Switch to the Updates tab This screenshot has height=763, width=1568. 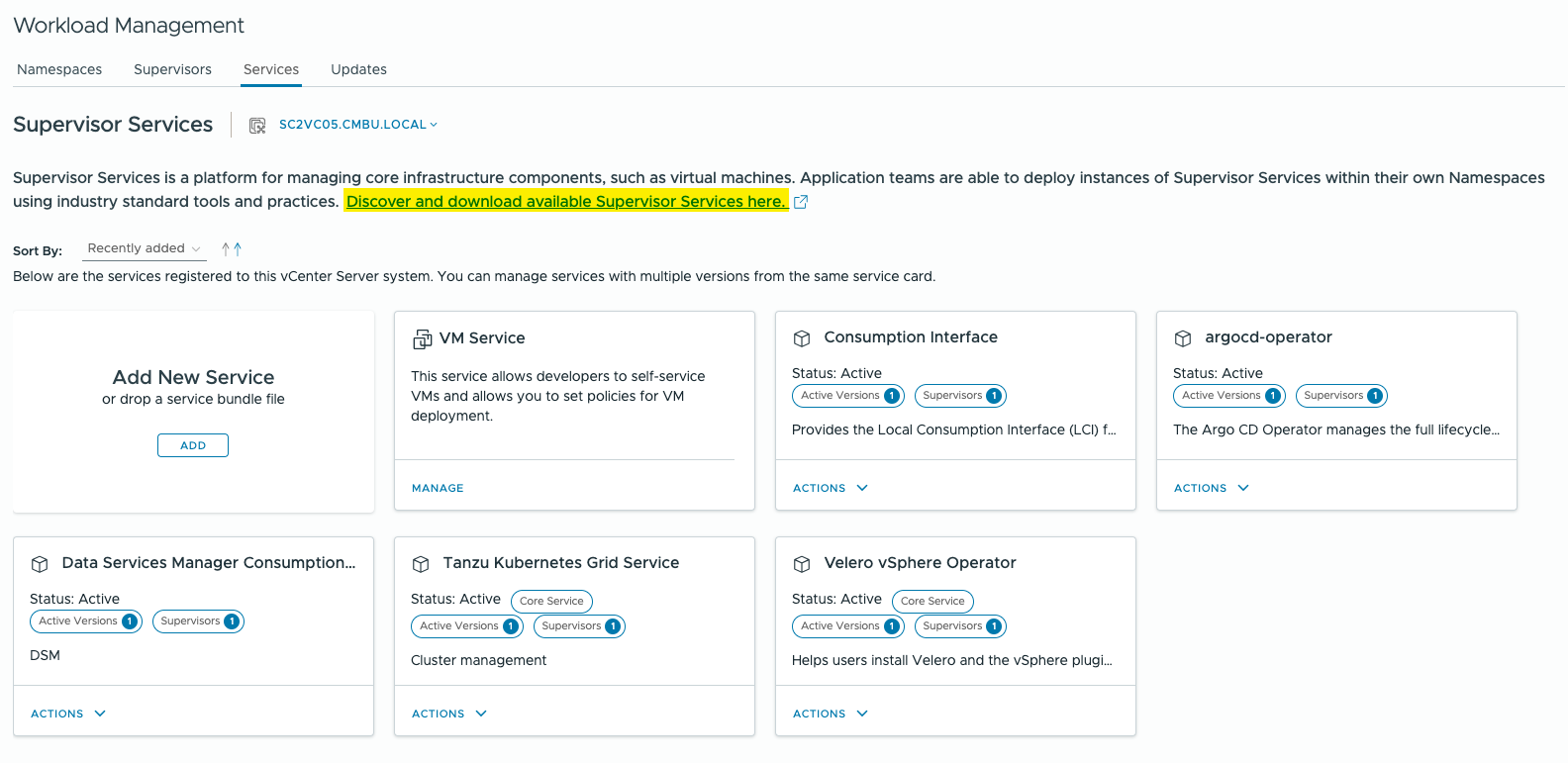pyautogui.click(x=358, y=69)
